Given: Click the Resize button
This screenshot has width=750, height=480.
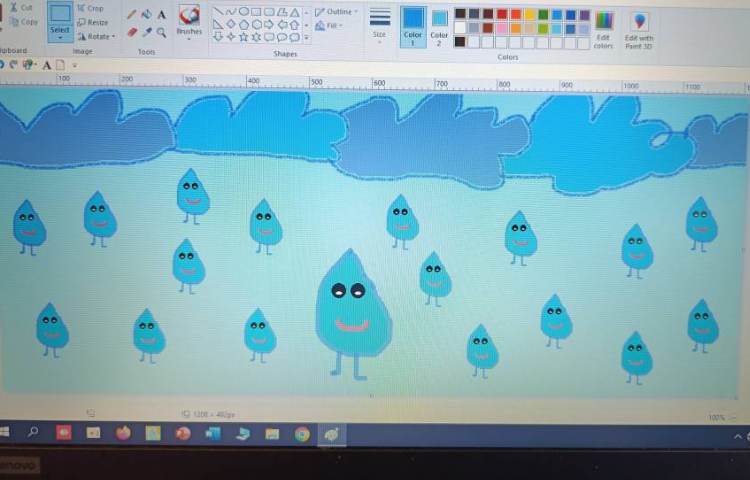Looking at the screenshot, I should 93,22.
